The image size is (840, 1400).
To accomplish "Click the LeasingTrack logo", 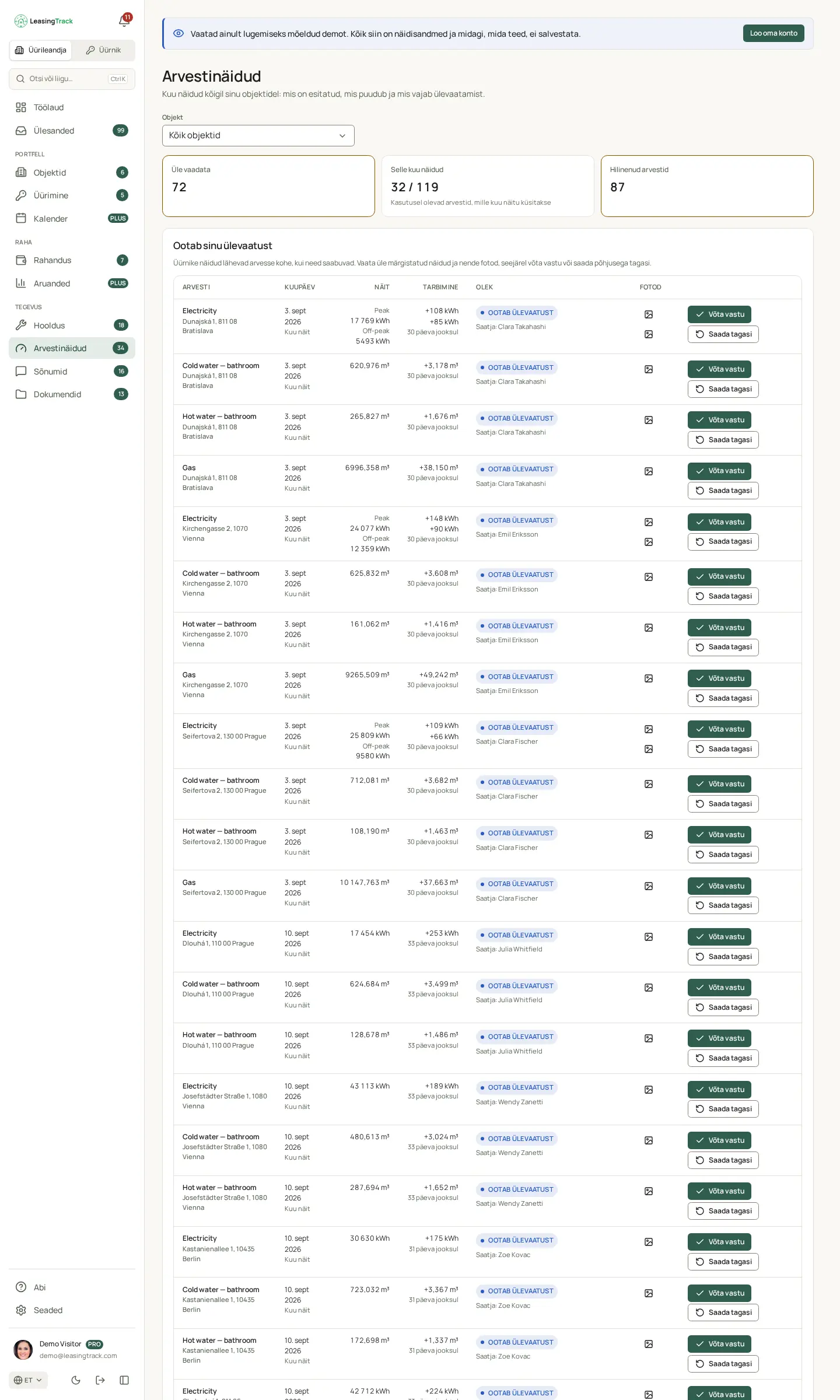I will (x=44, y=21).
